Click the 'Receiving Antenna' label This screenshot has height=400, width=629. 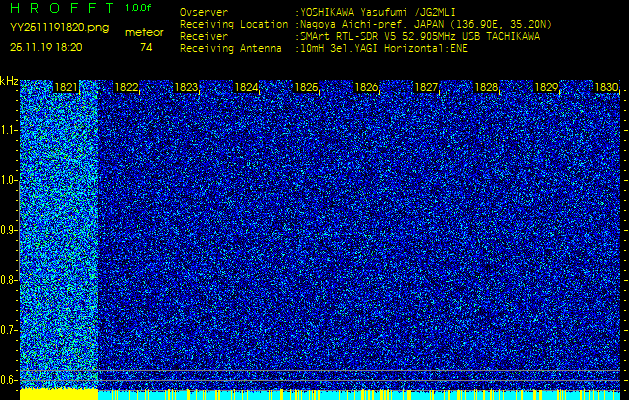pyautogui.click(x=231, y=49)
